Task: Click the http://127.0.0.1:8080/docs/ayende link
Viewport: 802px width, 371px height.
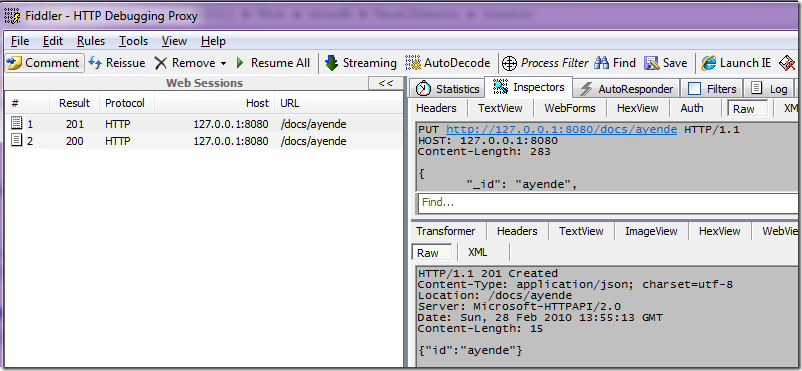Action: point(562,129)
